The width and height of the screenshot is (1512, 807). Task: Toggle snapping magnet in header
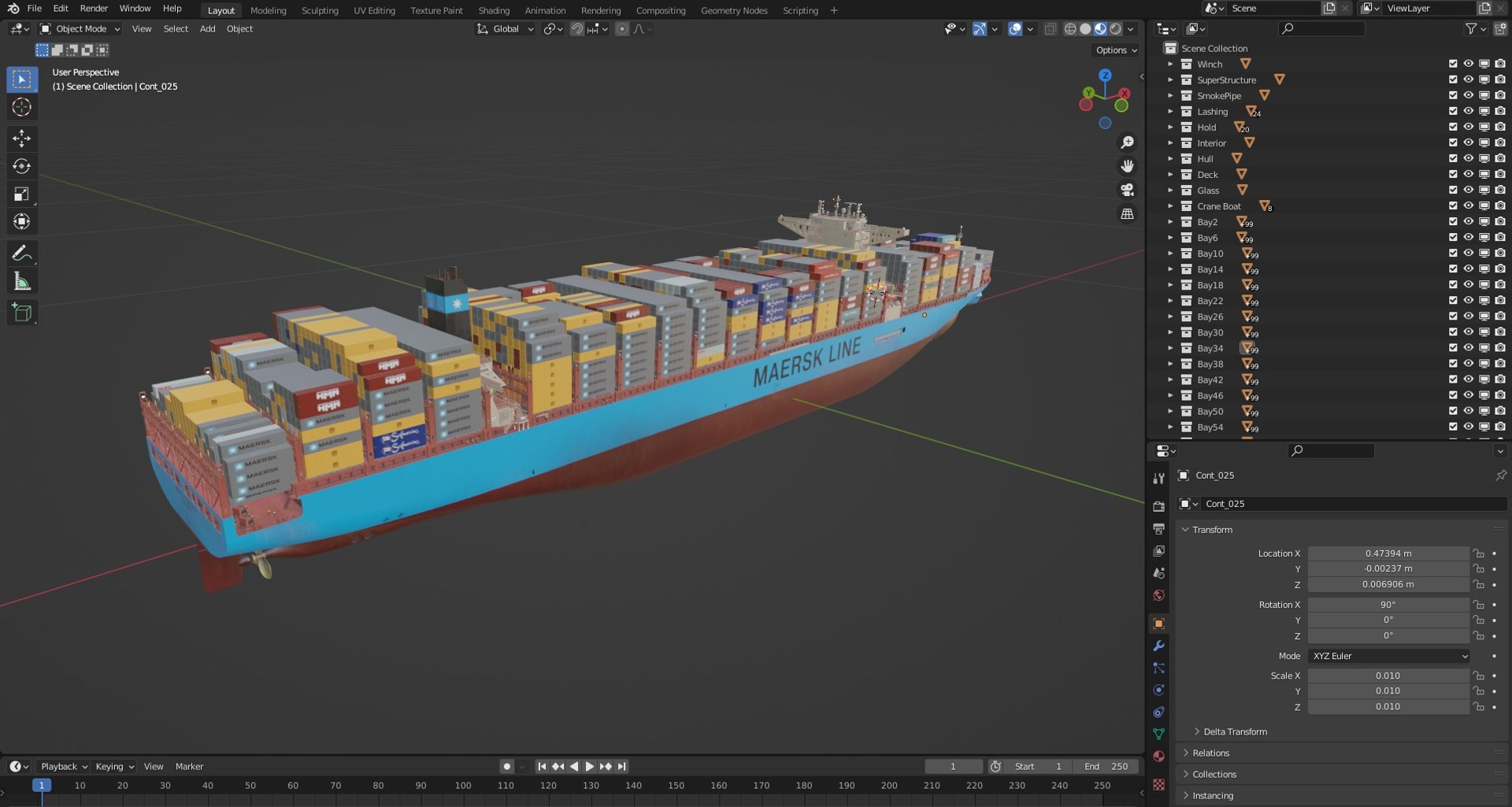(577, 29)
